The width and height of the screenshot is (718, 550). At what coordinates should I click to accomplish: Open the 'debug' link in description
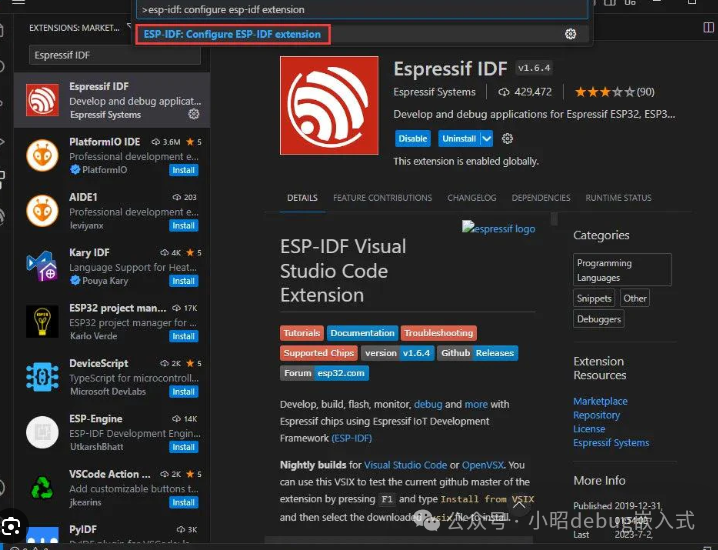pyautogui.click(x=428, y=404)
